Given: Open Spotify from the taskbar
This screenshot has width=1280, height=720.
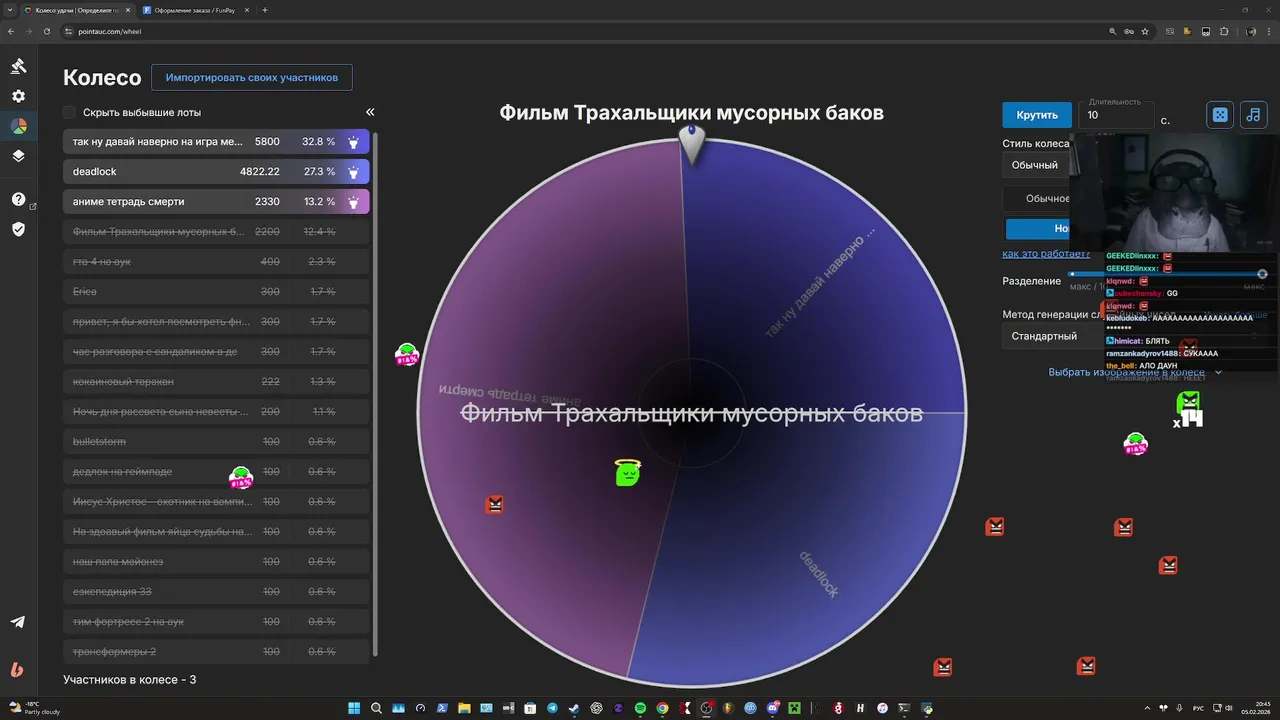Looking at the screenshot, I should [x=640, y=708].
